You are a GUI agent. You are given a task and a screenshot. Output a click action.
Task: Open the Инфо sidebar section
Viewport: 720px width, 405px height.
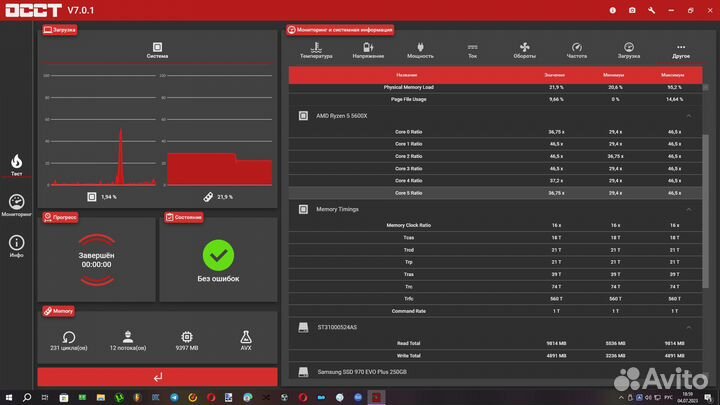(16, 245)
